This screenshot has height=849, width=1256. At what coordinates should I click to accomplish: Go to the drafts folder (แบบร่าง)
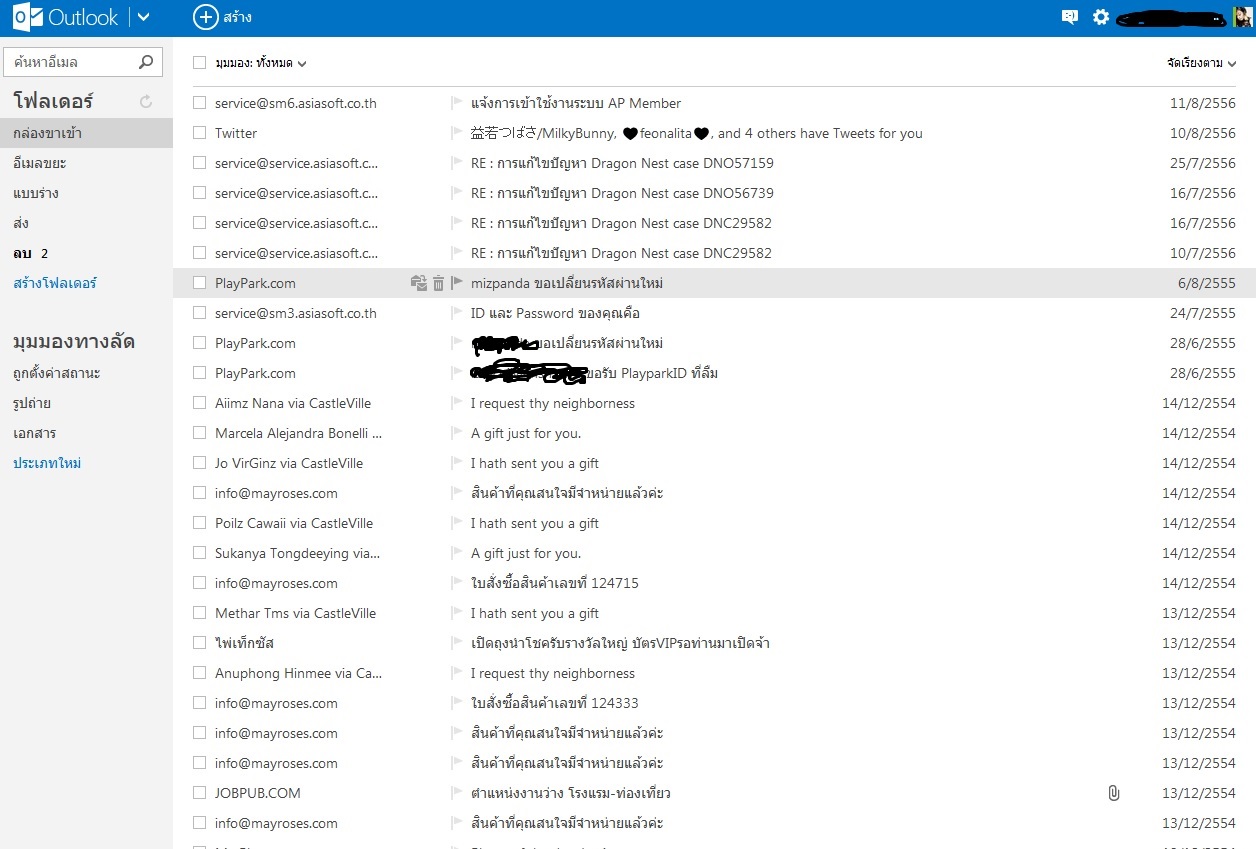click(x=36, y=193)
